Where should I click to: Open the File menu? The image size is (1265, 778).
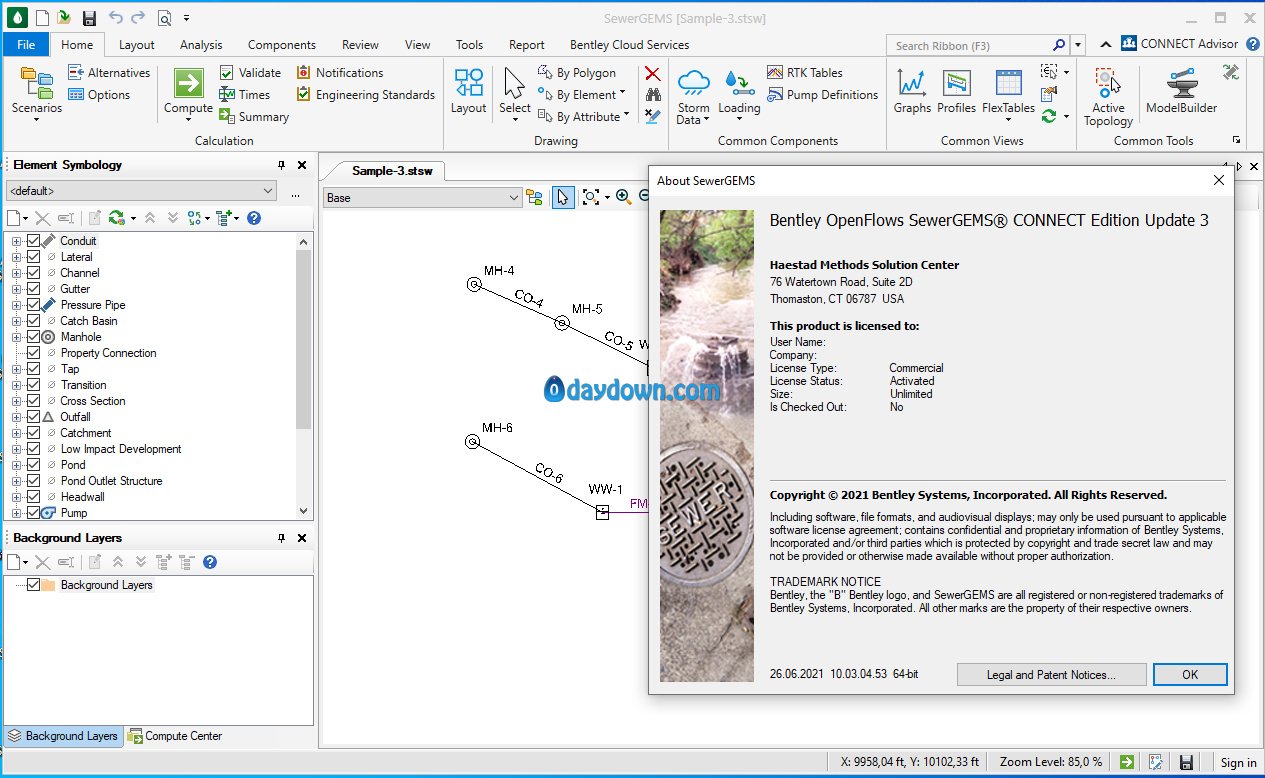[26, 44]
